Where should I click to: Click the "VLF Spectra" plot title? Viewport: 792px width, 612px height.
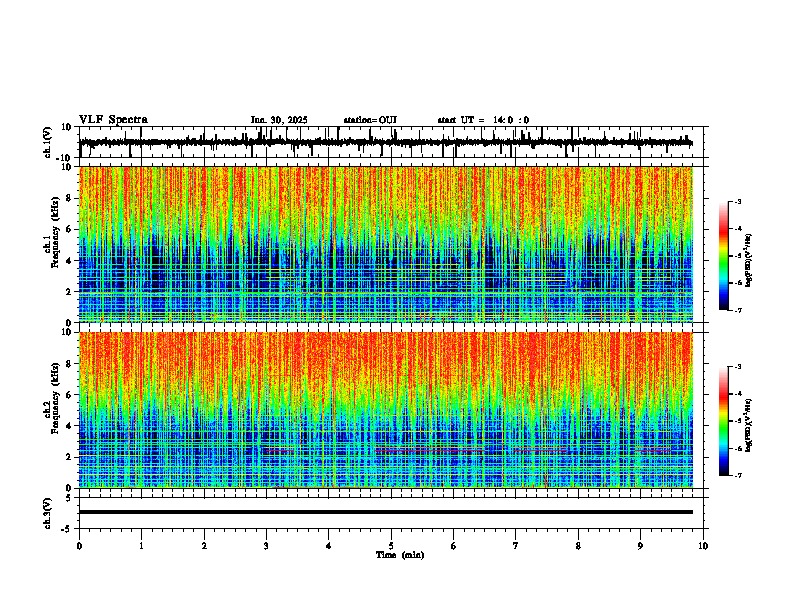[x=113, y=120]
